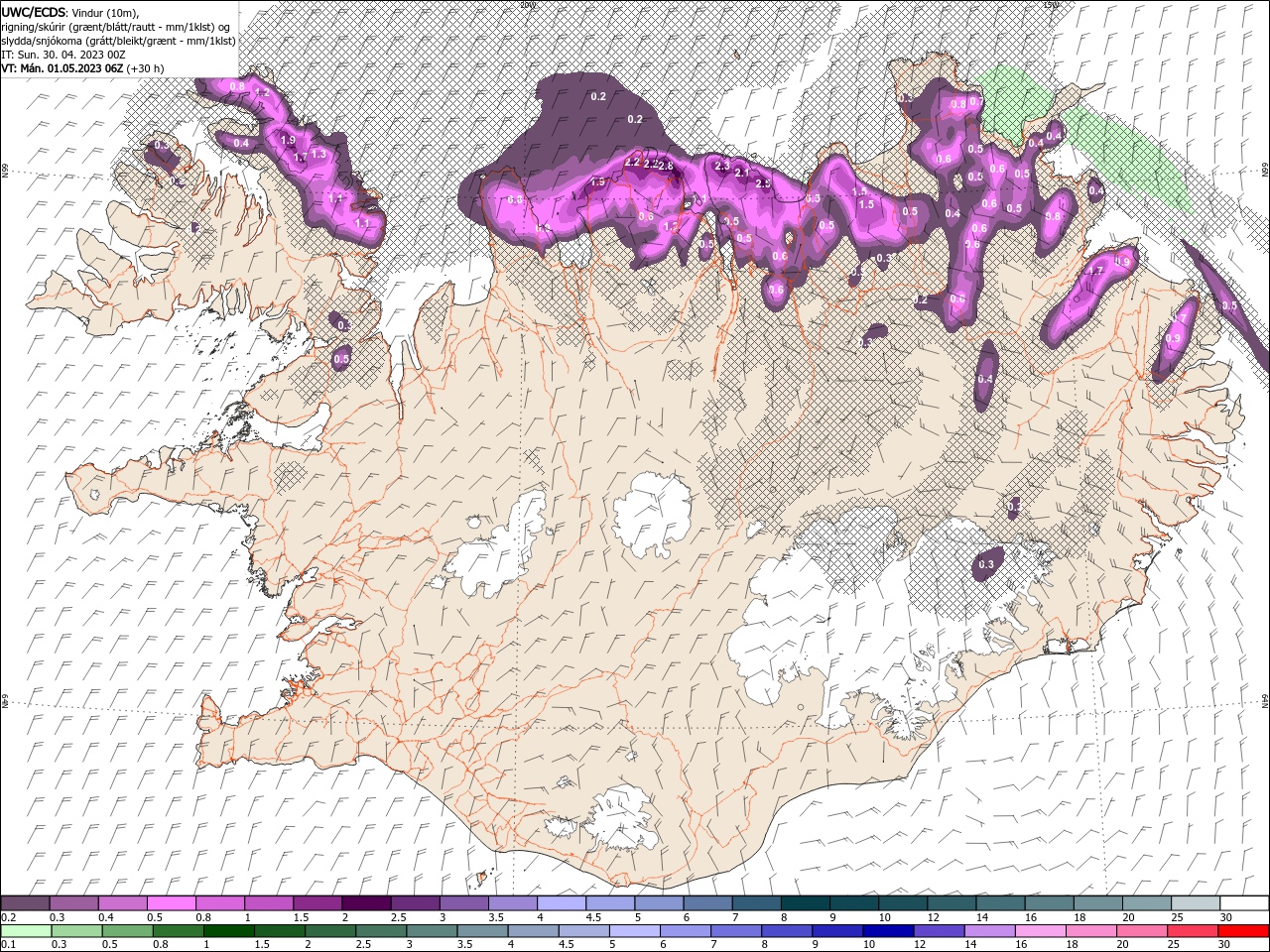The height and width of the screenshot is (952, 1270).
Task: Pick the 3–3.5 grey-green swatch in lower legend bar
Action: coord(433,930)
